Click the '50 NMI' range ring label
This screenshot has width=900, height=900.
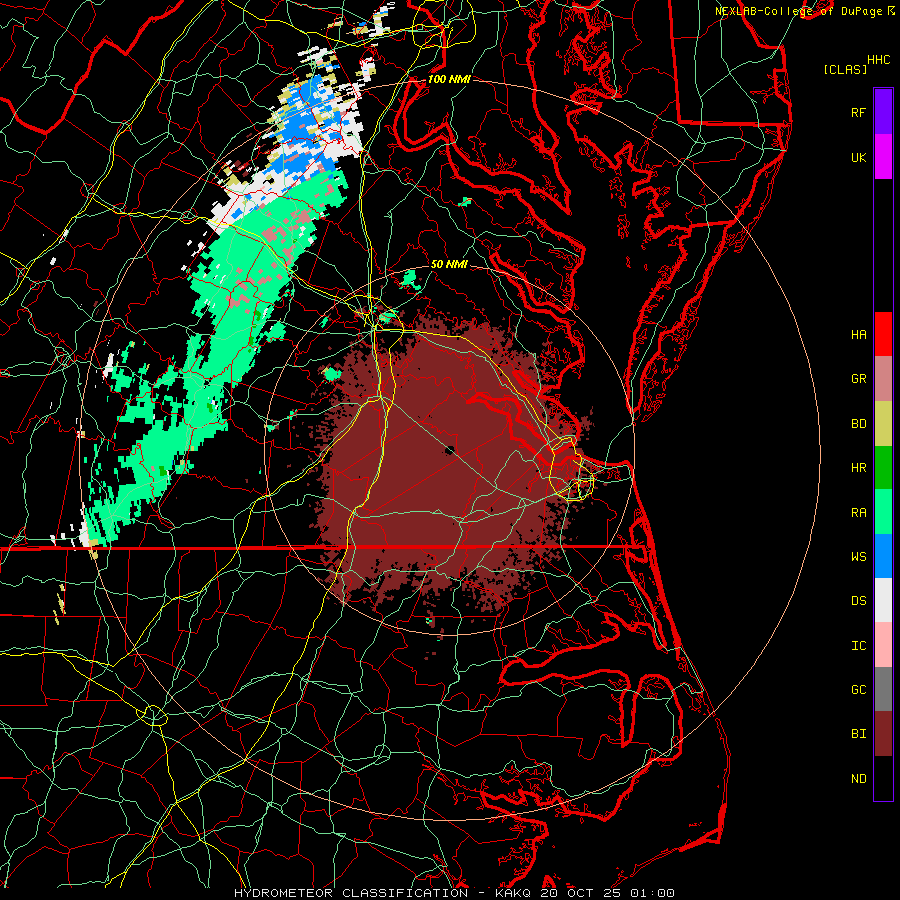pos(449,264)
